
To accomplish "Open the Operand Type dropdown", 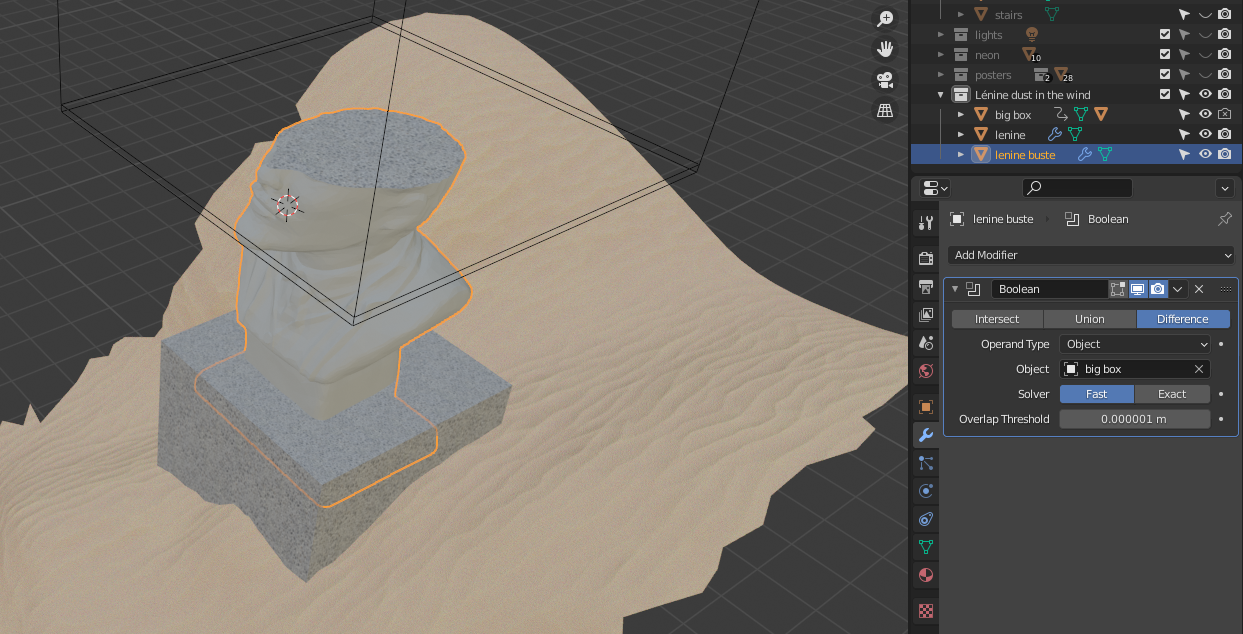I will pos(1135,344).
